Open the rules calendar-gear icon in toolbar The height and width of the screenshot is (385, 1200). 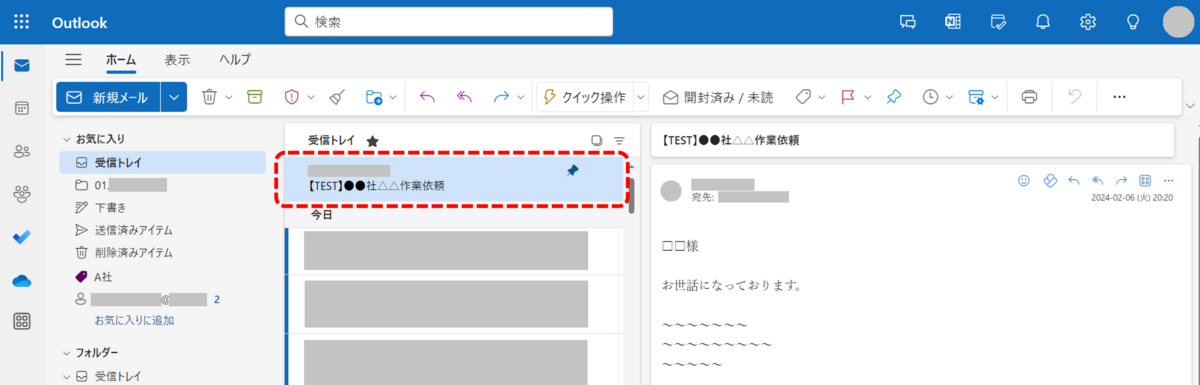coord(977,97)
